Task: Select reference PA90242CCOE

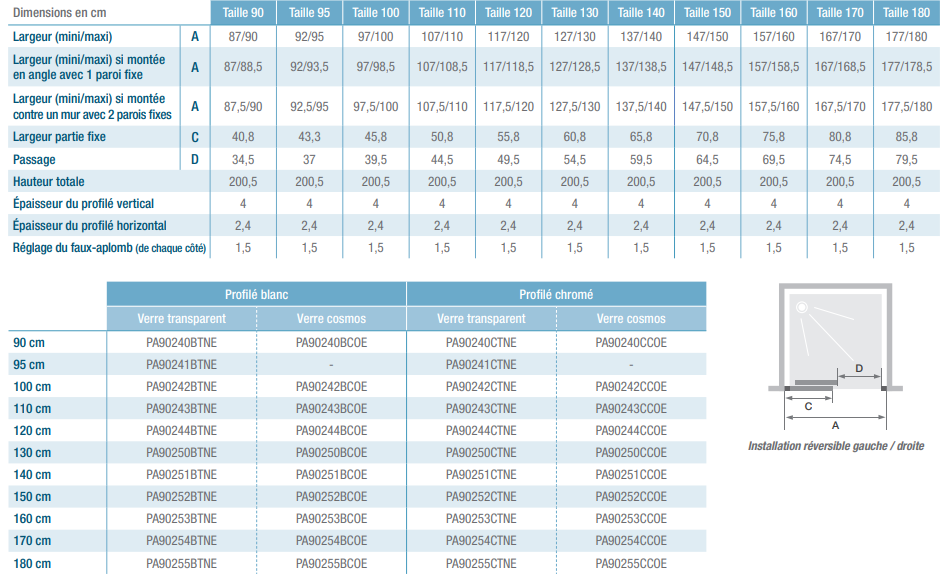Action: (631, 386)
